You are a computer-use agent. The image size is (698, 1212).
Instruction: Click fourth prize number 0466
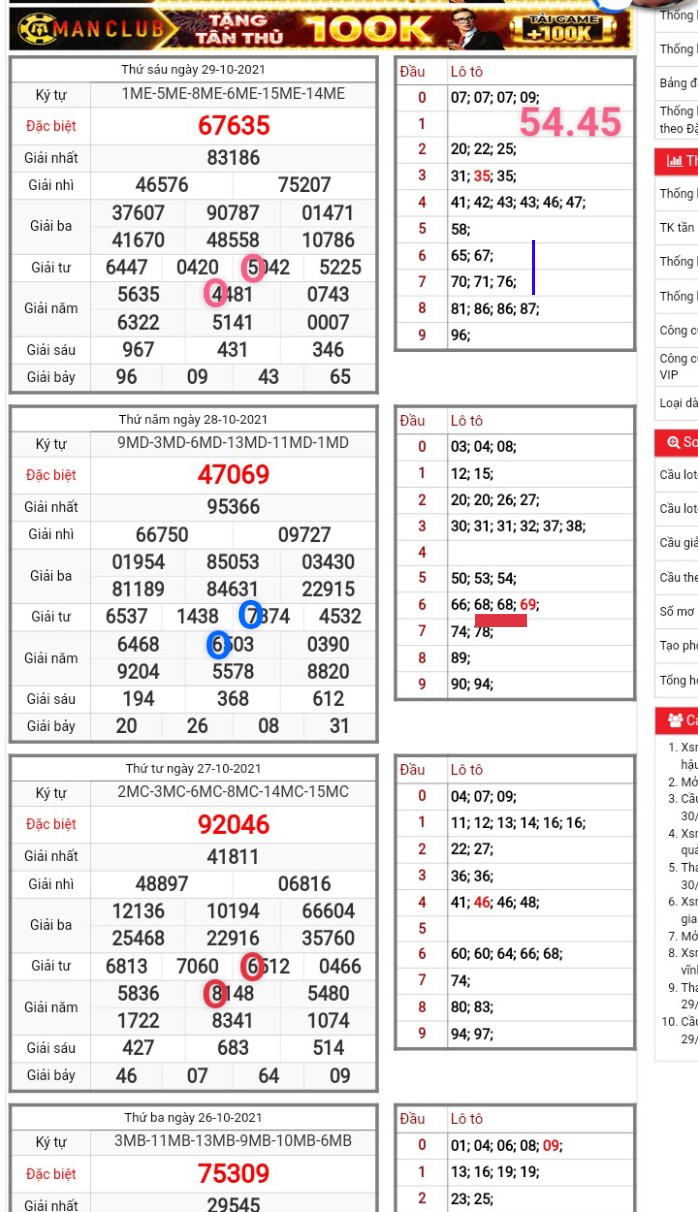click(340, 966)
